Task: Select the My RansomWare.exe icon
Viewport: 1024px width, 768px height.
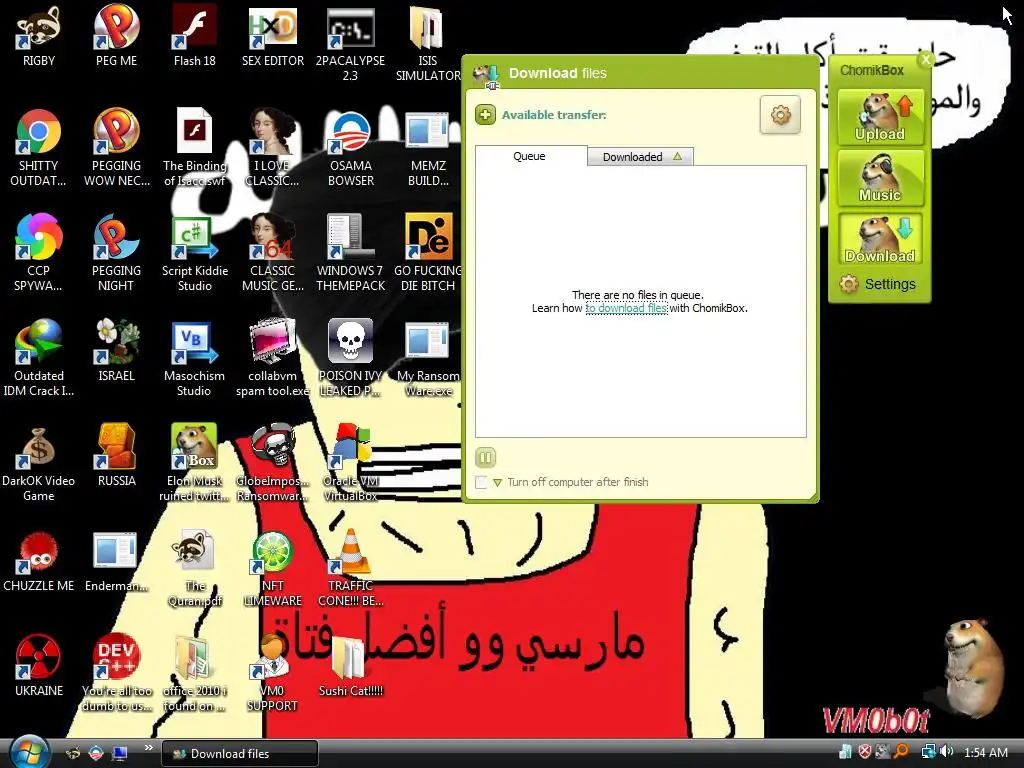Action: pyautogui.click(x=428, y=358)
